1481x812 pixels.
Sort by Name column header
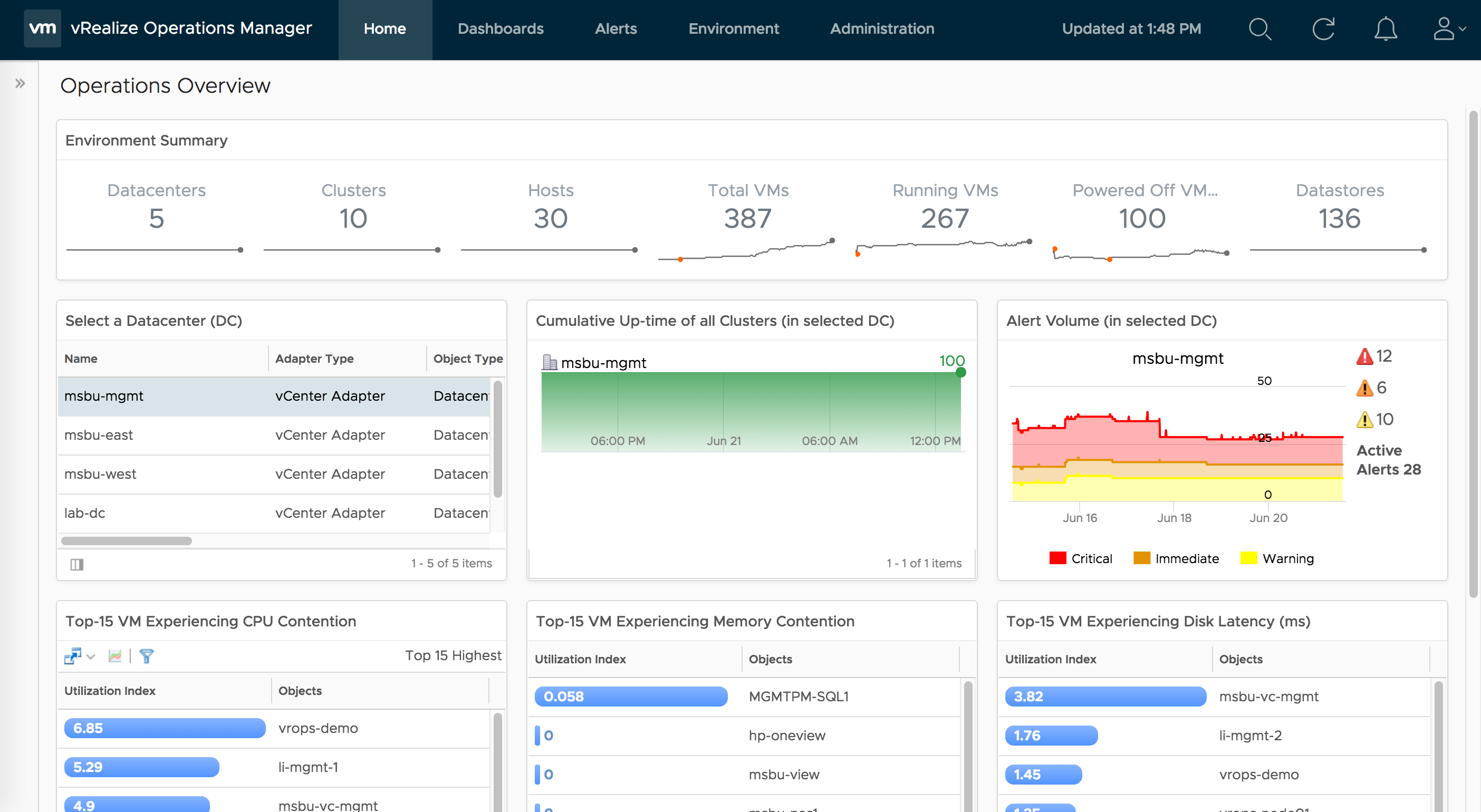coord(81,359)
